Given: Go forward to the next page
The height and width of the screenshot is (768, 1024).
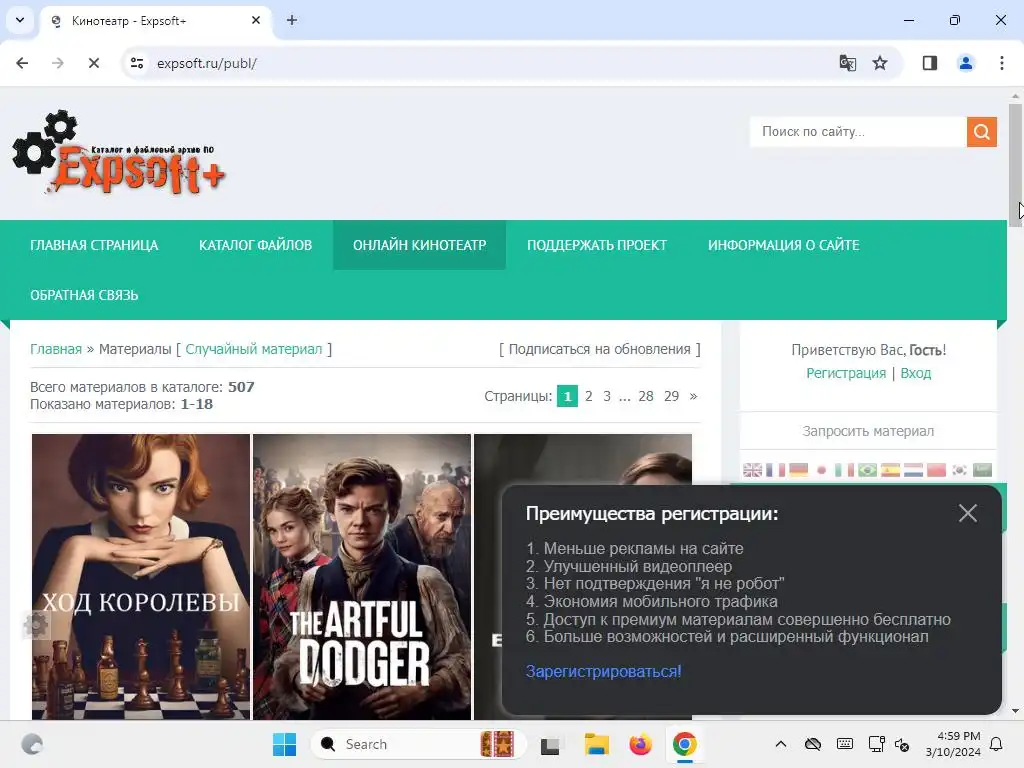Looking at the screenshot, I should [x=58, y=63].
